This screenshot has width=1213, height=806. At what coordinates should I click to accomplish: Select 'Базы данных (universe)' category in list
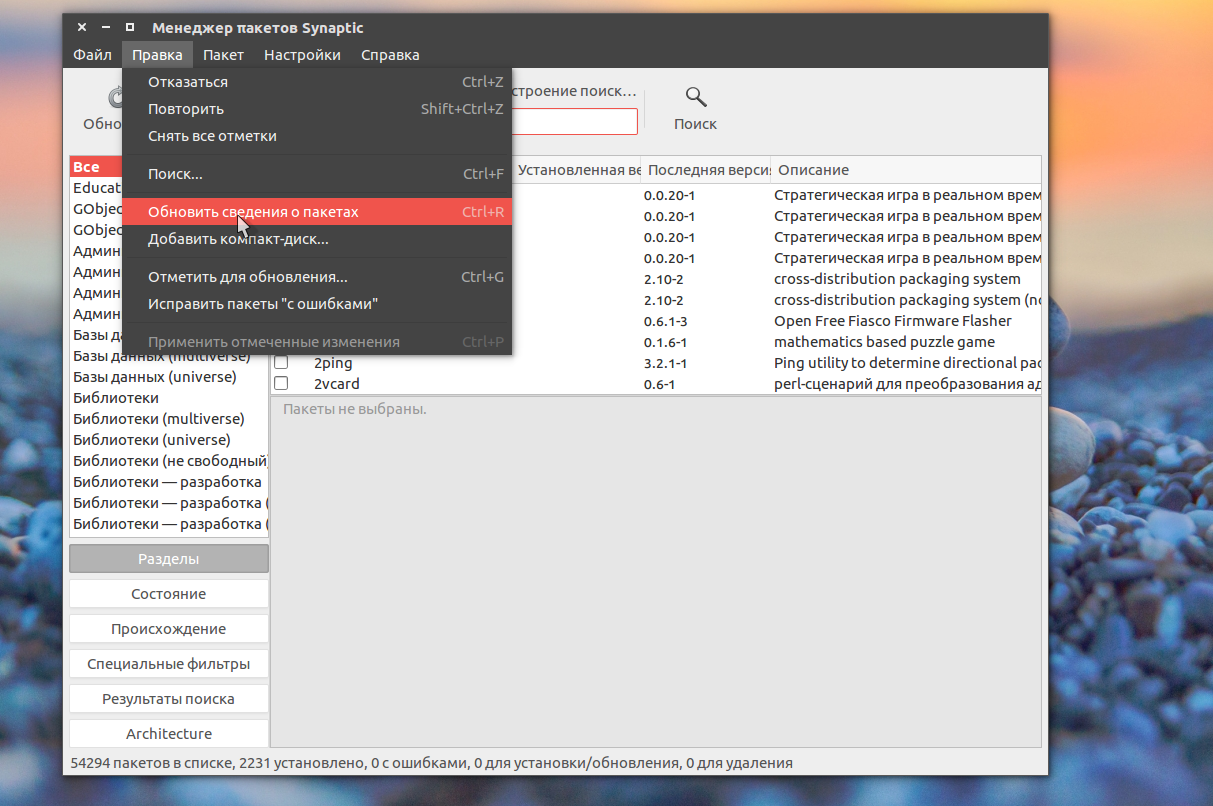155,377
